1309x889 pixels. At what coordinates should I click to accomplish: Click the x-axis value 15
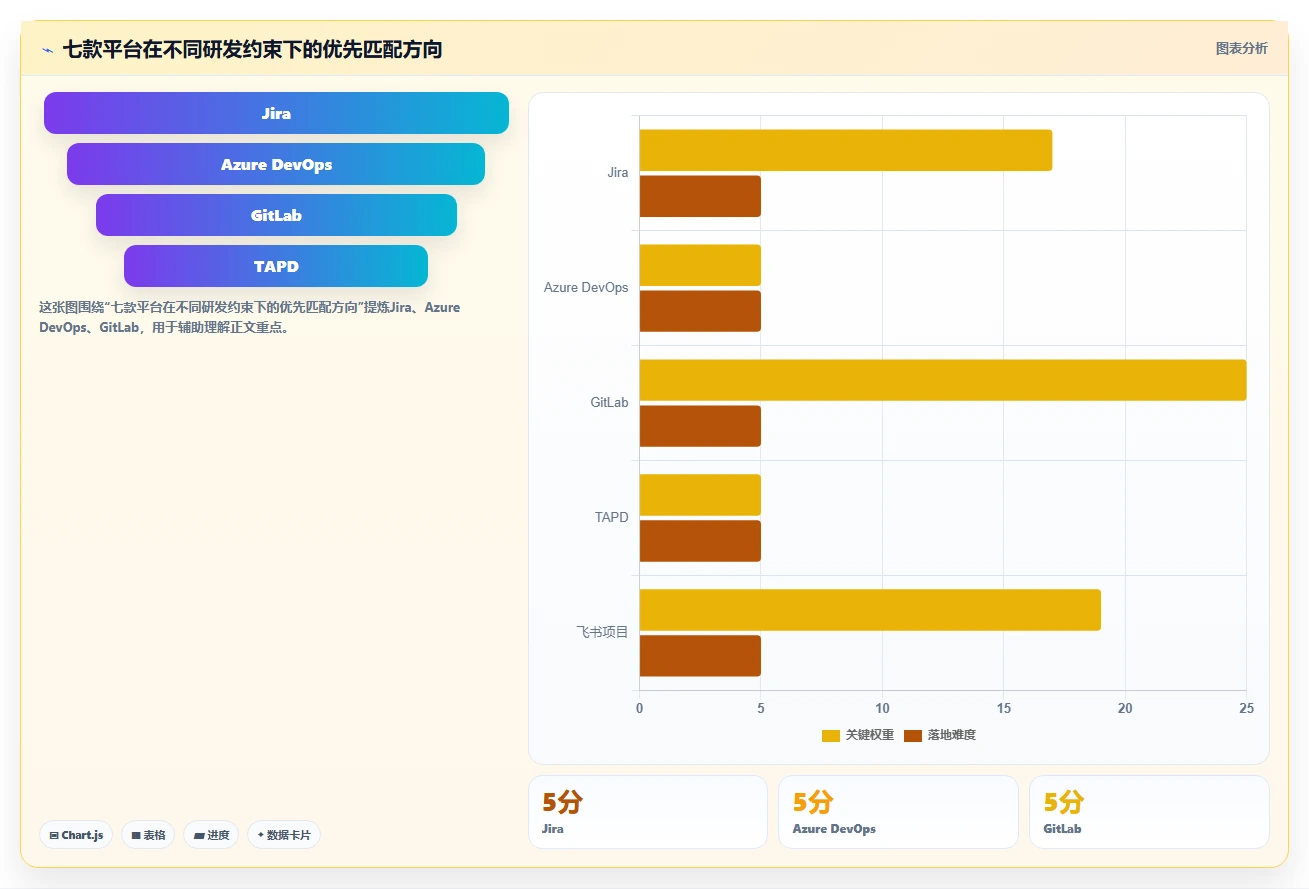[x=1004, y=708]
